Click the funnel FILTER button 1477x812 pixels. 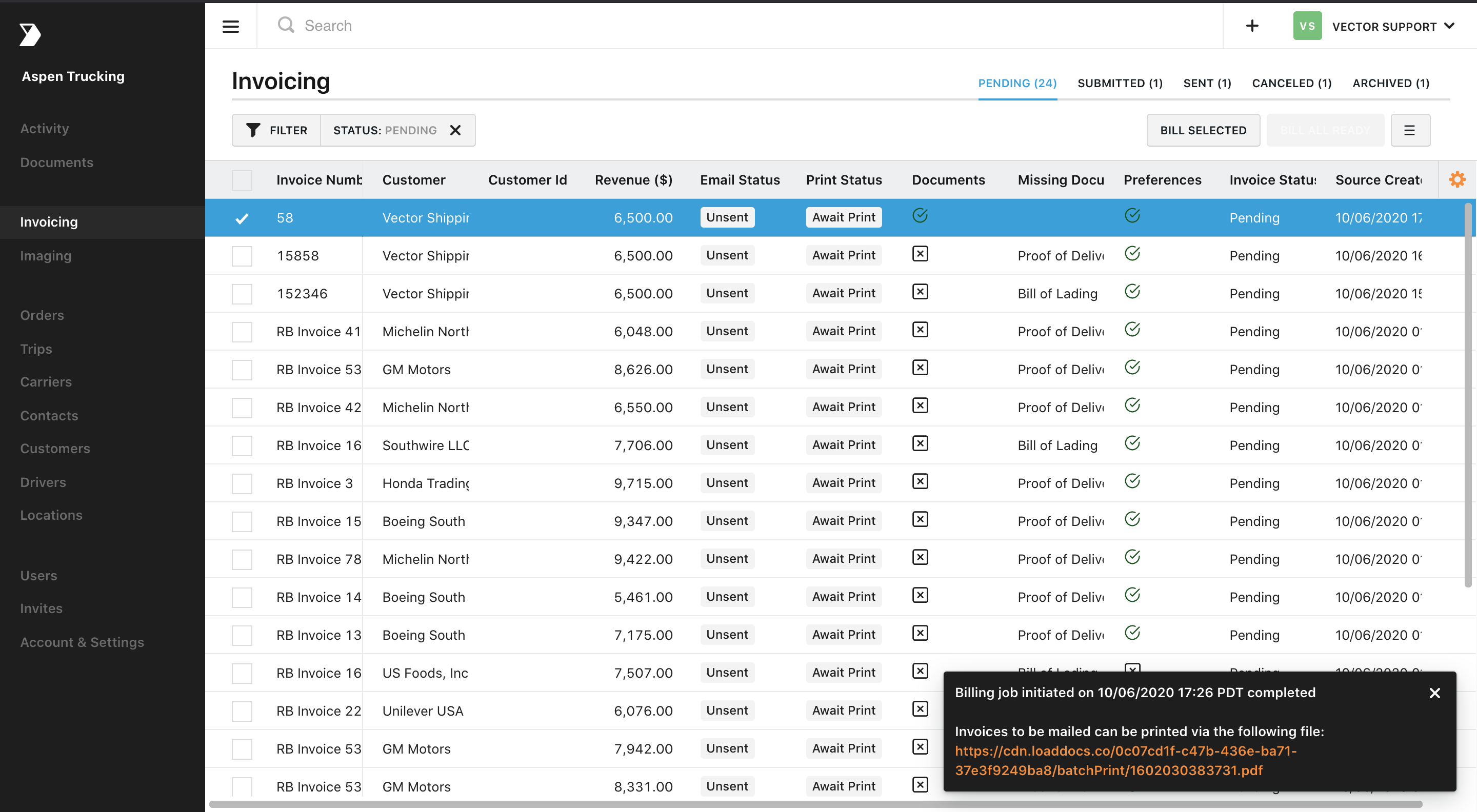click(x=276, y=130)
